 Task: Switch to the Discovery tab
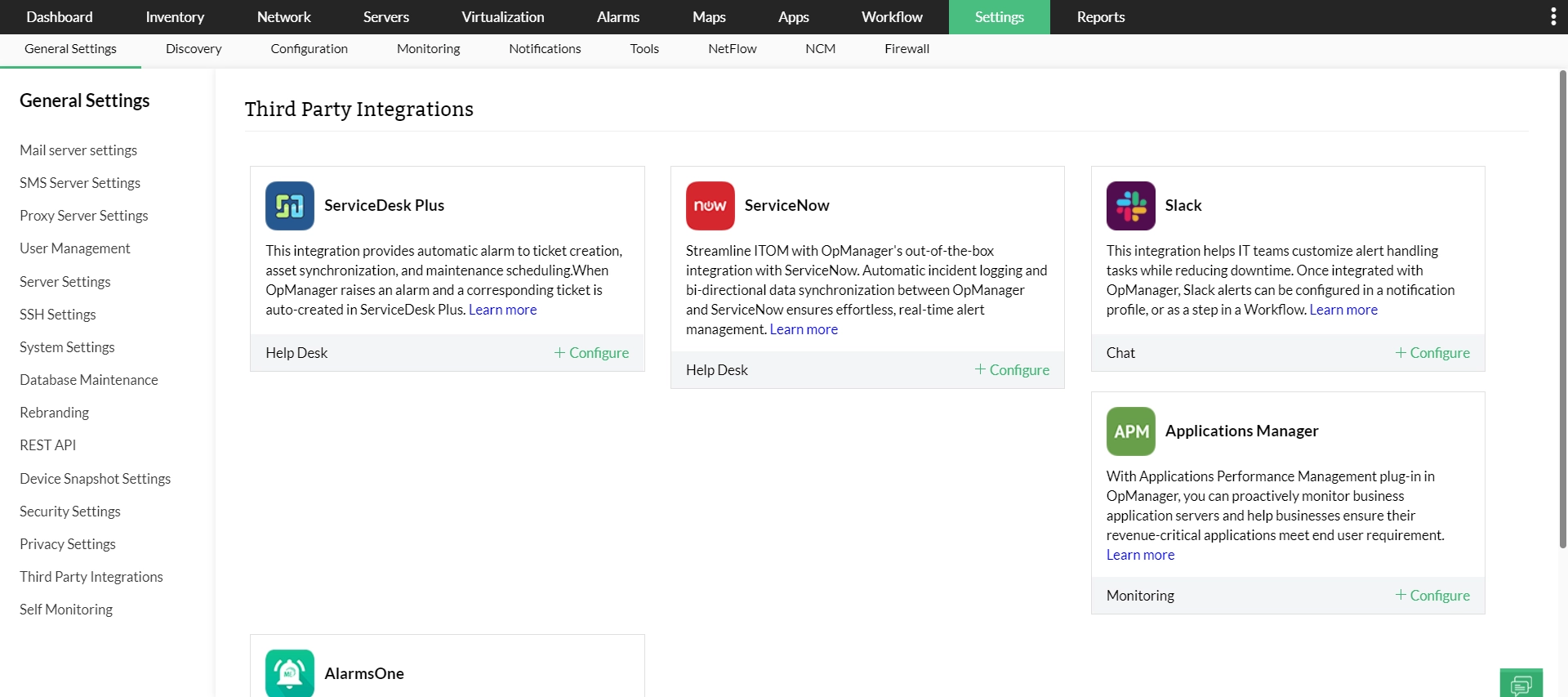coord(194,49)
